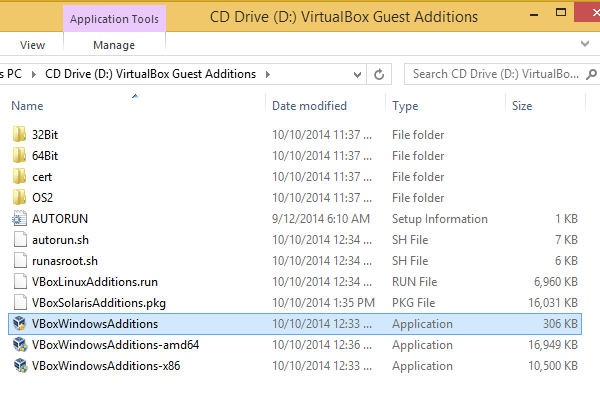This screenshot has width=600, height=393.
Task: Select the OS2 folder name
Action: pyautogui.click(x=42, y=198)
